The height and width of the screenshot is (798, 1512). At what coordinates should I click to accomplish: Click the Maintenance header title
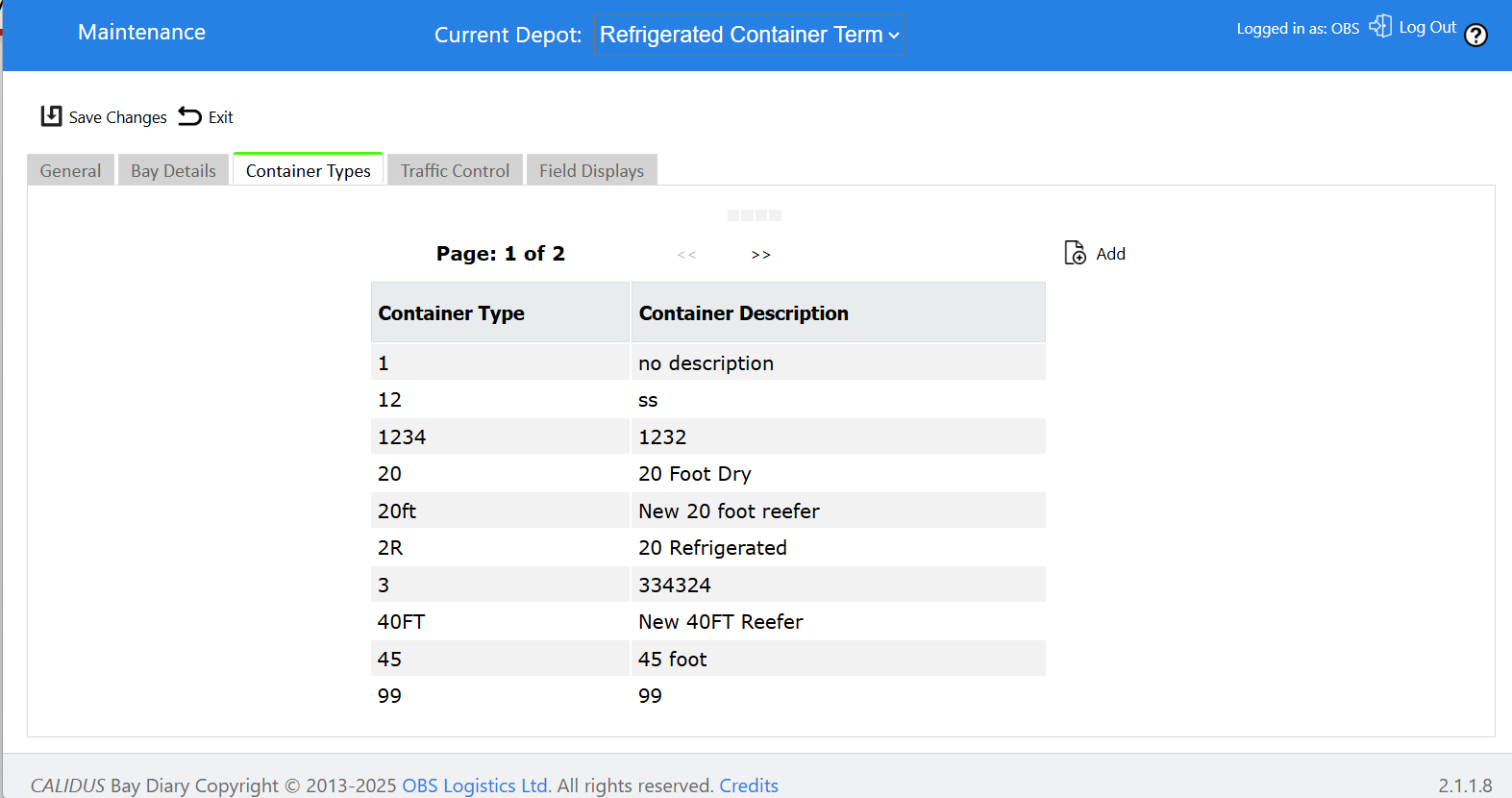pos(141,32)
